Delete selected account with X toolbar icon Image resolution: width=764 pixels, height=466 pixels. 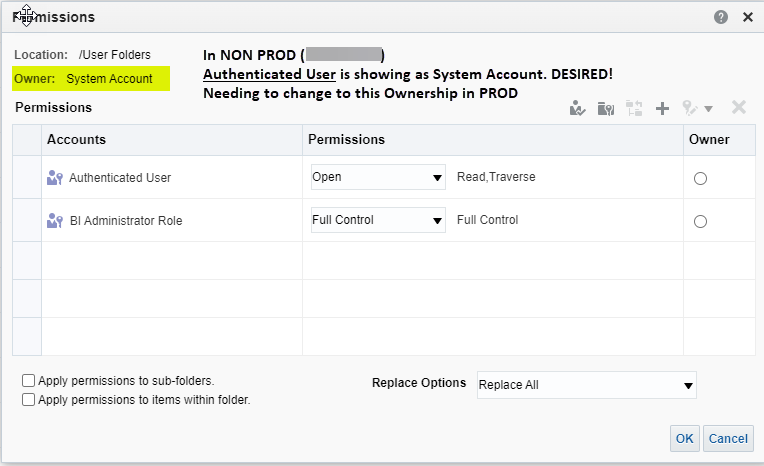coord(739,107)
